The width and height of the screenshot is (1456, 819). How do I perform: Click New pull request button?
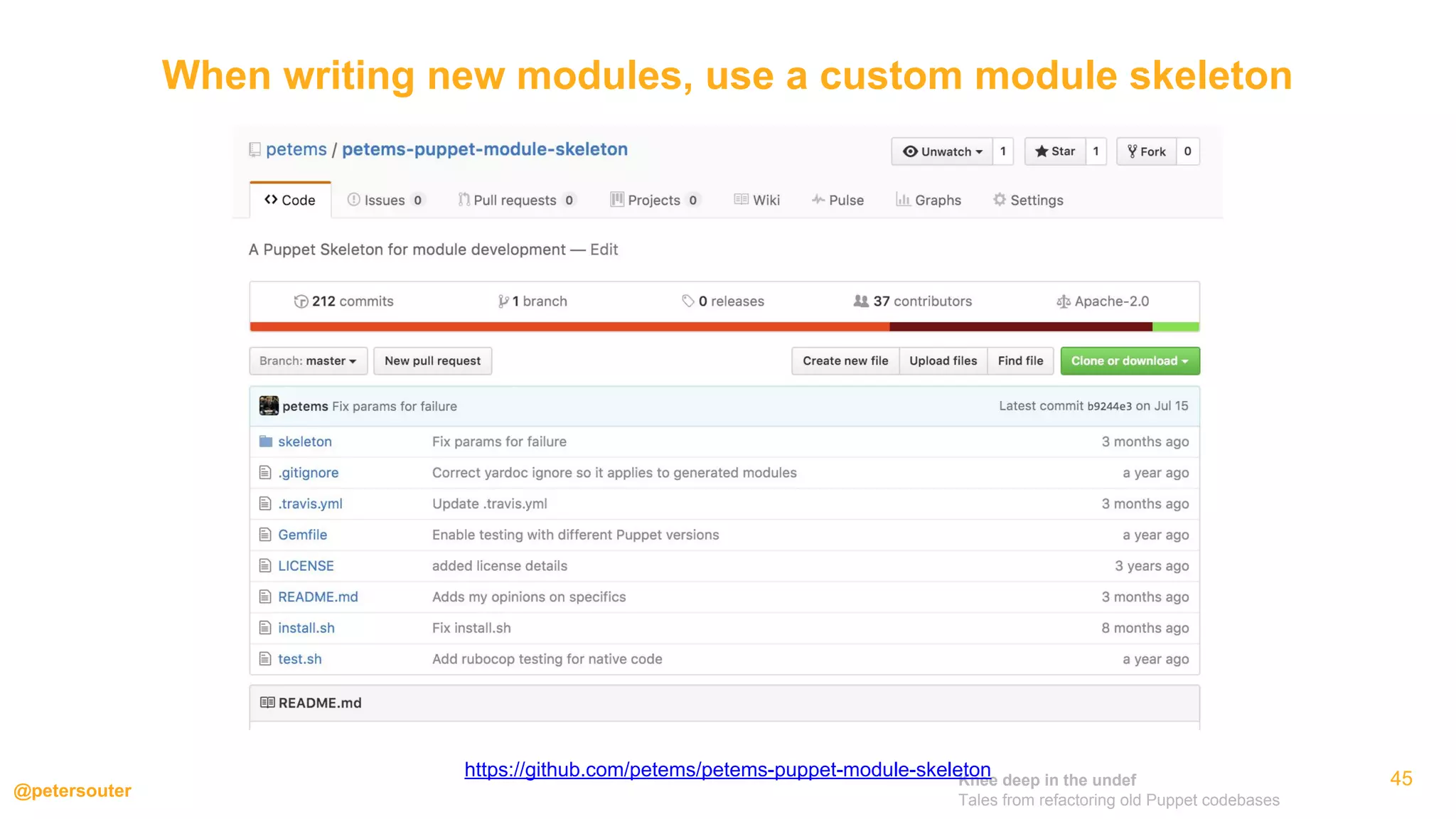433,361
